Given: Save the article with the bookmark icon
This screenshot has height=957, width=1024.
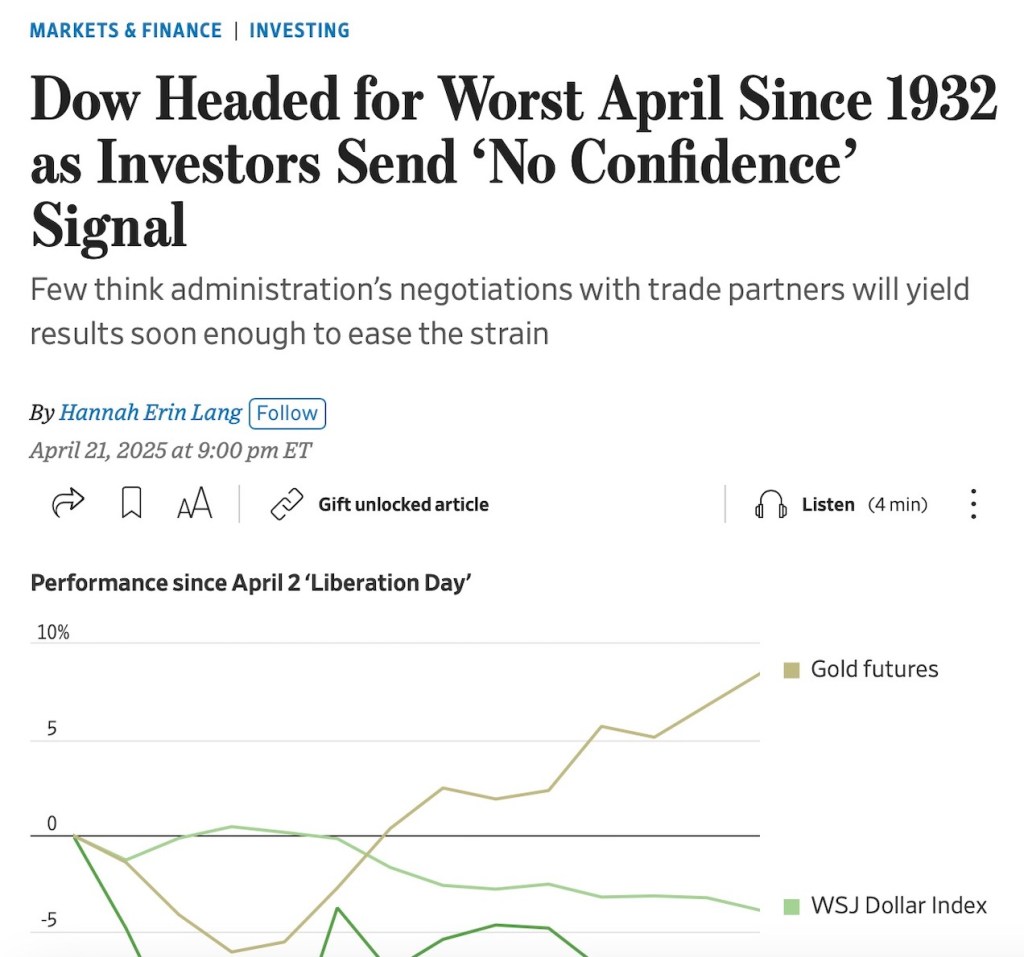Looking at the screenshot, I should (131, 504).
